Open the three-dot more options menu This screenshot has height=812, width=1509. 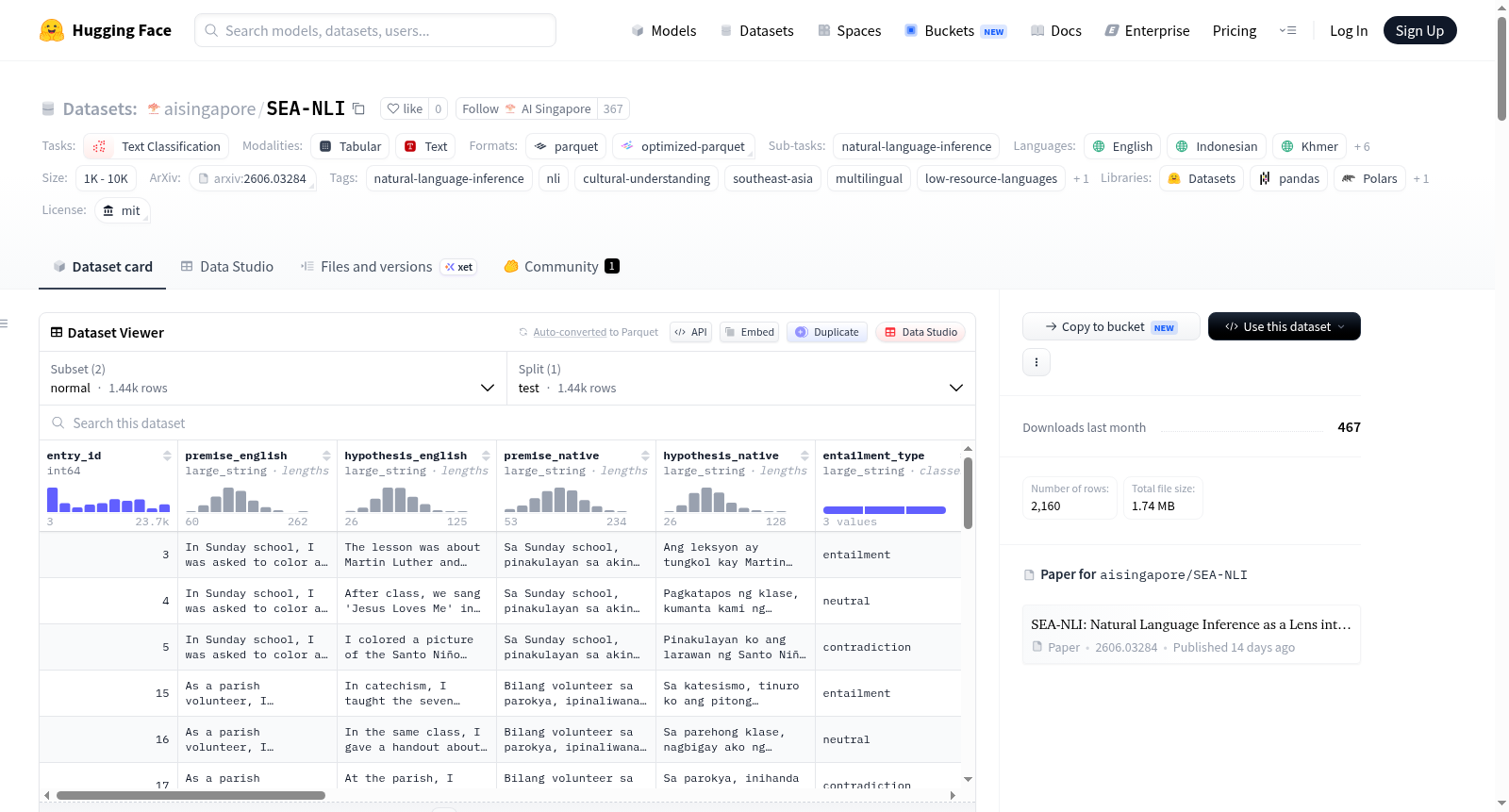1036,362
